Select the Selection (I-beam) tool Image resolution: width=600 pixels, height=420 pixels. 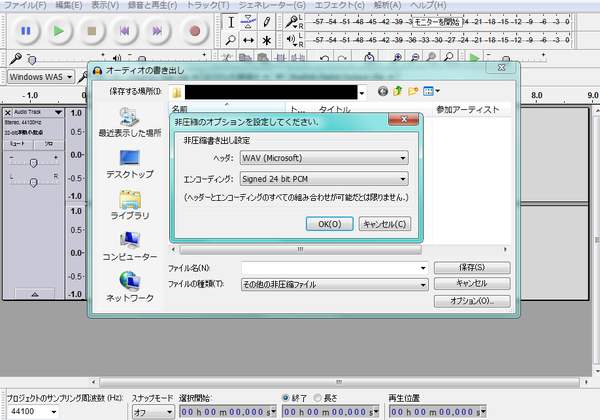coord(231,22)
